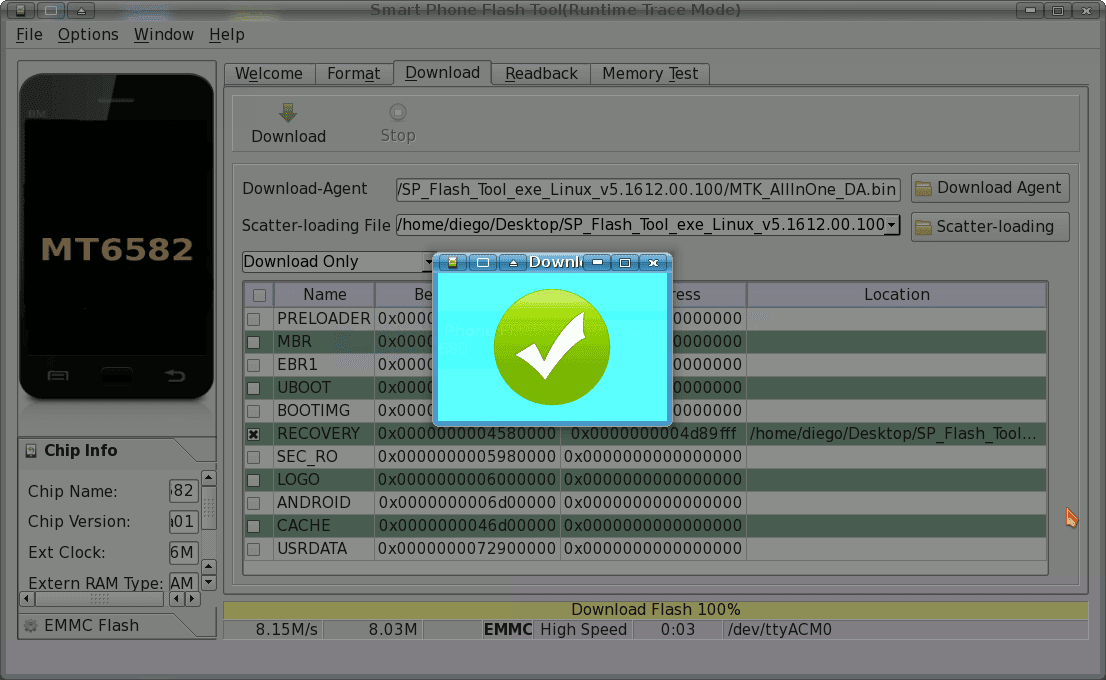The height and width of the screenshot is (680, 1106).
Task: Click the Download arrow icon in the toolbar
Action: tap(288, 112)
